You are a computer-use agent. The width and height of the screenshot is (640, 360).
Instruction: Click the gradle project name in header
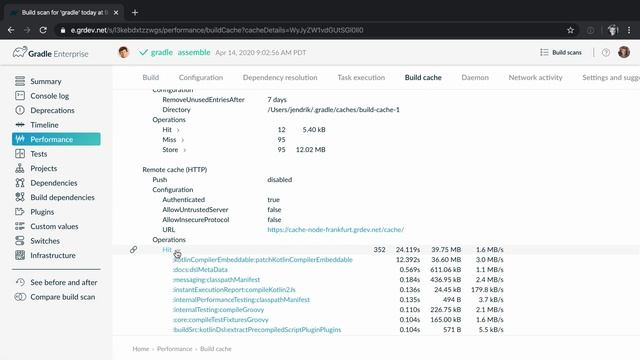pos(162,52)
